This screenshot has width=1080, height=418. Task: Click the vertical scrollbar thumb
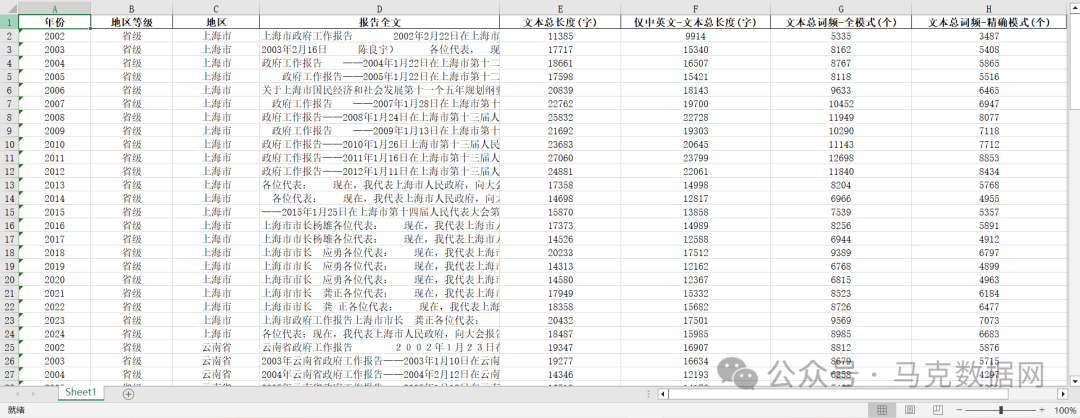(x=1074, y=62)
